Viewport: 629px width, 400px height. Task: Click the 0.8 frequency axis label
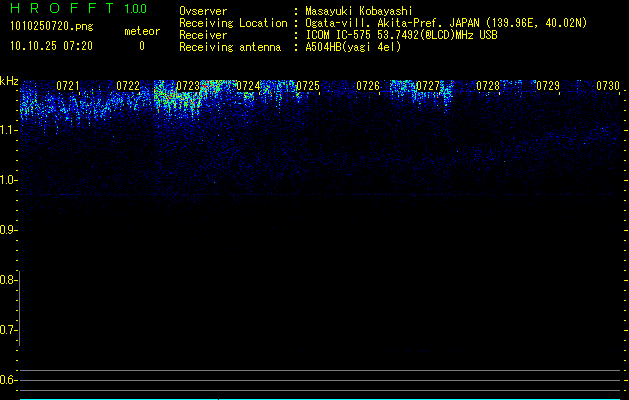pyautogui.click(x=8, y=280)
